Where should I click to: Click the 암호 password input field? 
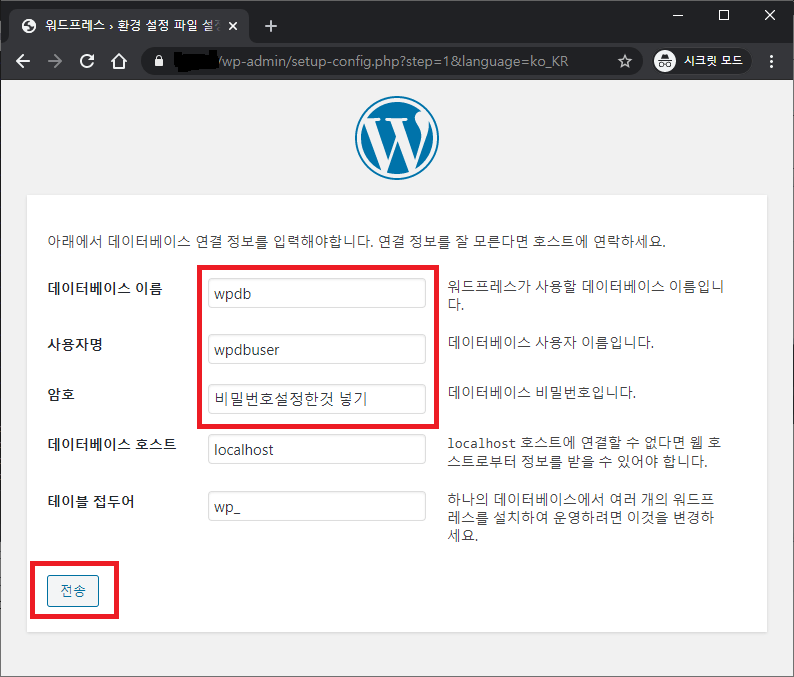[x=317, y=399]
